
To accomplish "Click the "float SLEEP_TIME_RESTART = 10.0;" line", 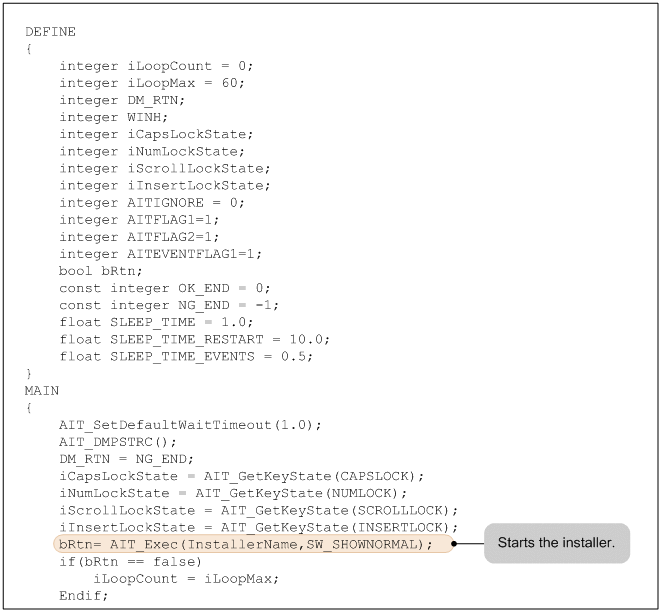I will [194, 339].
